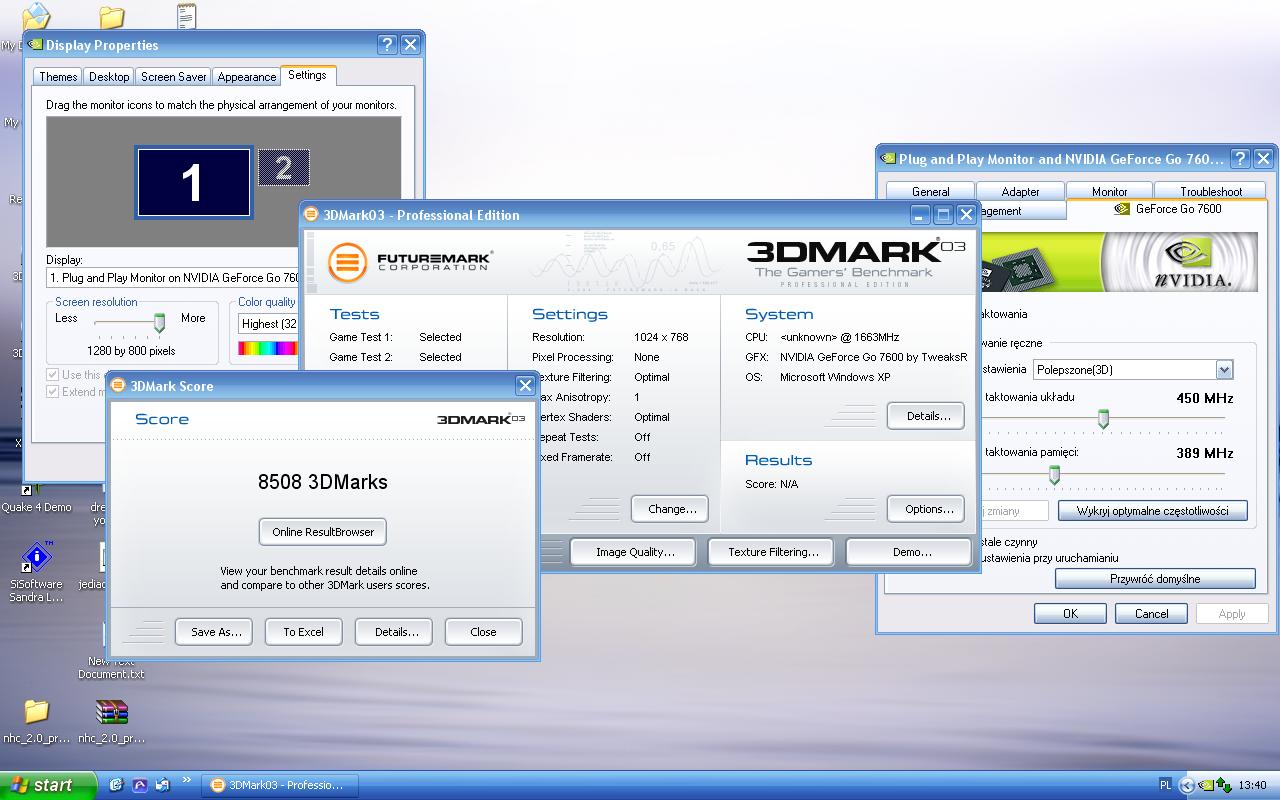The image size is (1280, 800).
Task: Open the text document icon at top of desktop
Action: click(186, 16)
